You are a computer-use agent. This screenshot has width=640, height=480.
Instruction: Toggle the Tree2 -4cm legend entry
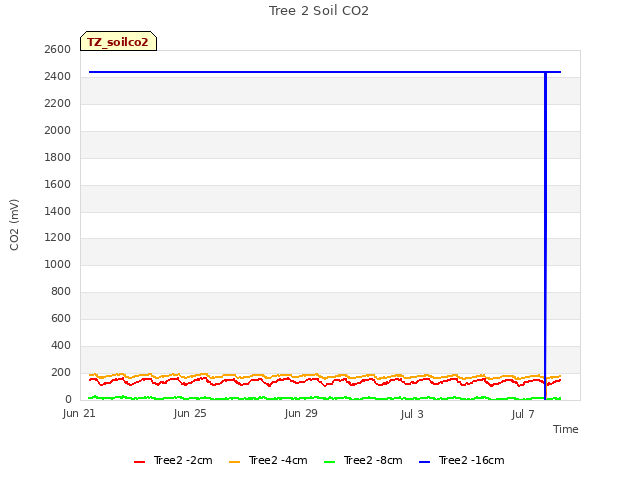pos(269,460)
